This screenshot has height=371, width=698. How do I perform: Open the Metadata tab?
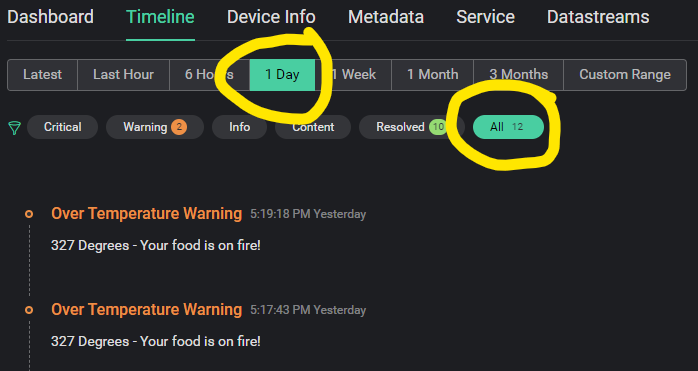click(386, 17)
